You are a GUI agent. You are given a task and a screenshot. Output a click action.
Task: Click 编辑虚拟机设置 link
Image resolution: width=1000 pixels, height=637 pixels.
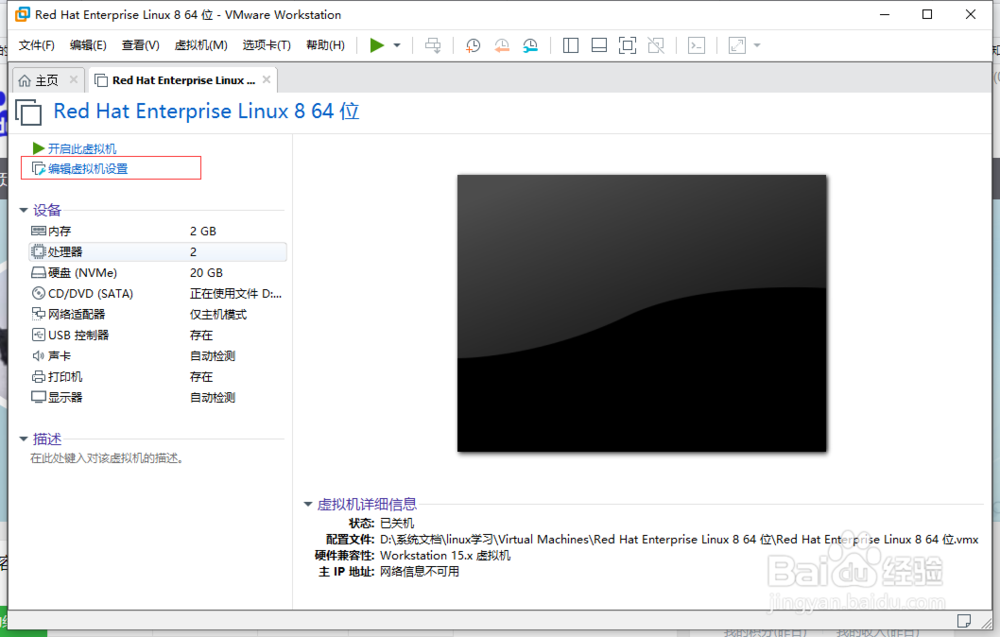tap(88, 169)
